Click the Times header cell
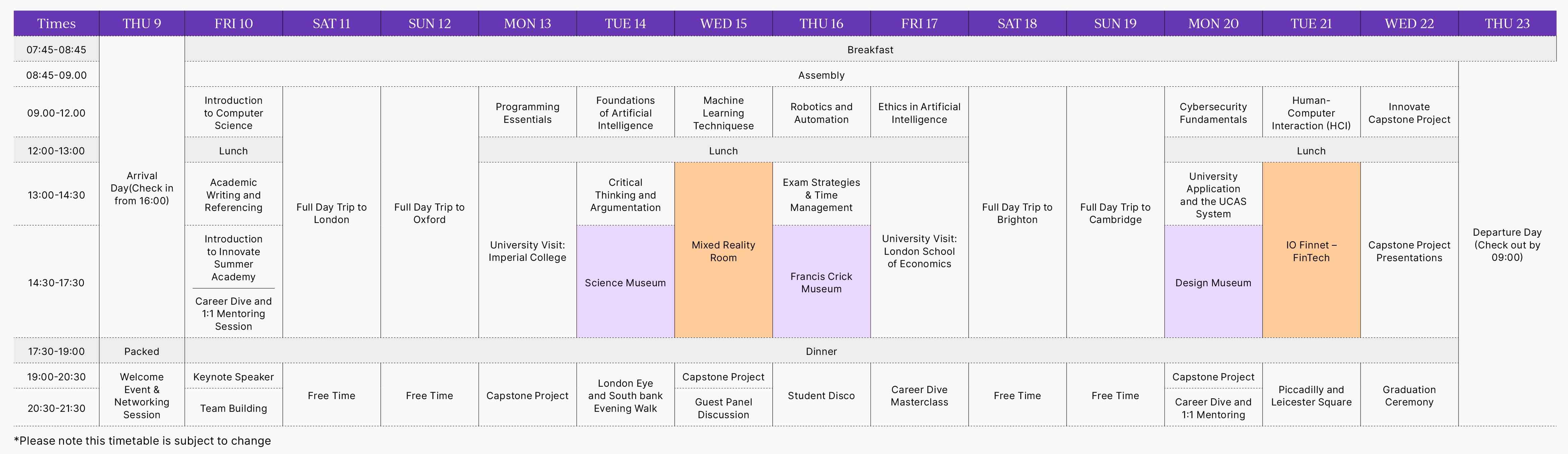The image size is (1568, 454). (x=56, y=23)
